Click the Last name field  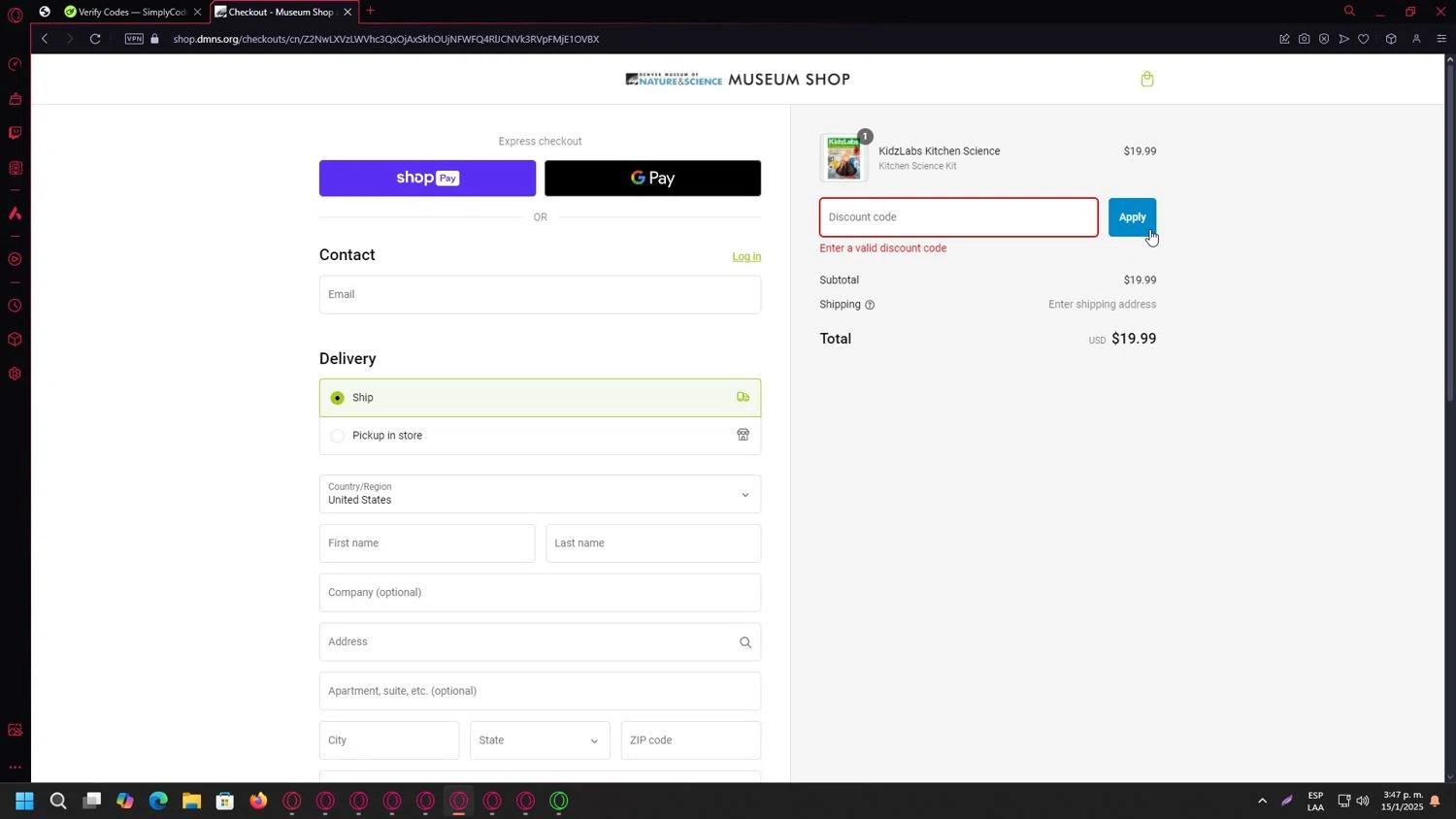(x=653, y=543)
